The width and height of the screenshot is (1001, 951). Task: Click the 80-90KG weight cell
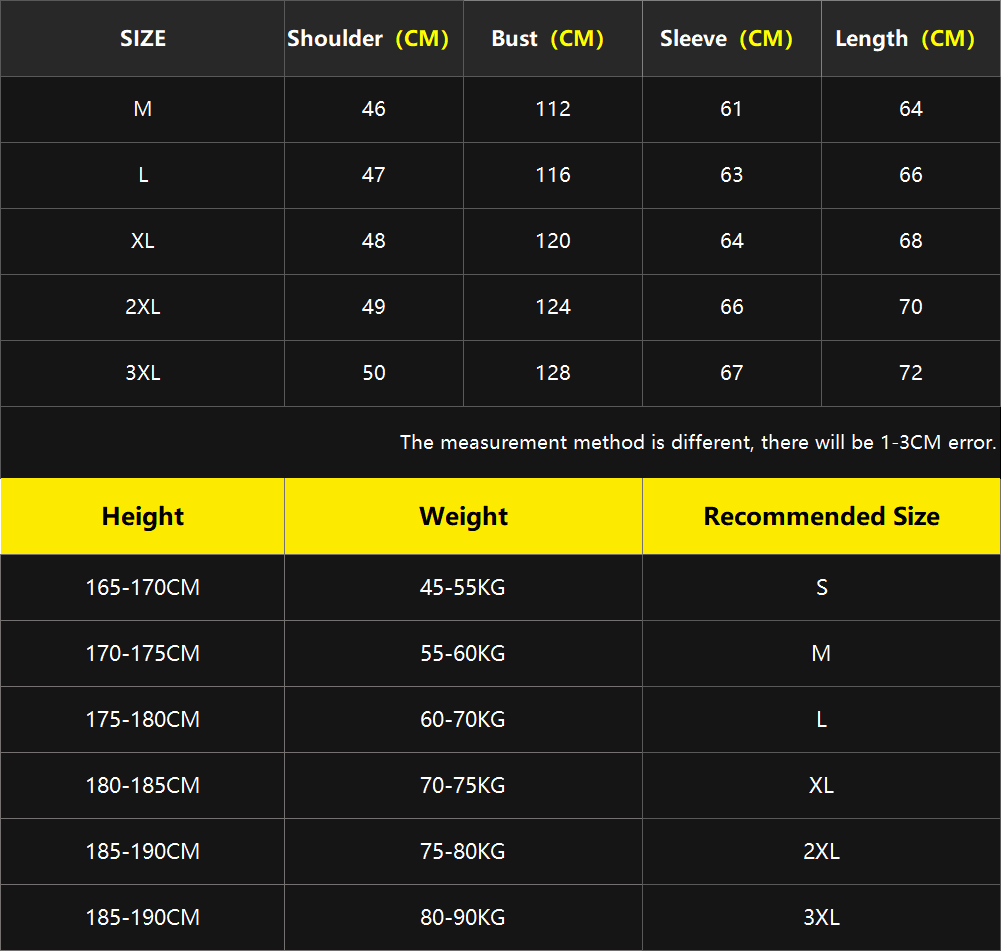pos(463,917)
